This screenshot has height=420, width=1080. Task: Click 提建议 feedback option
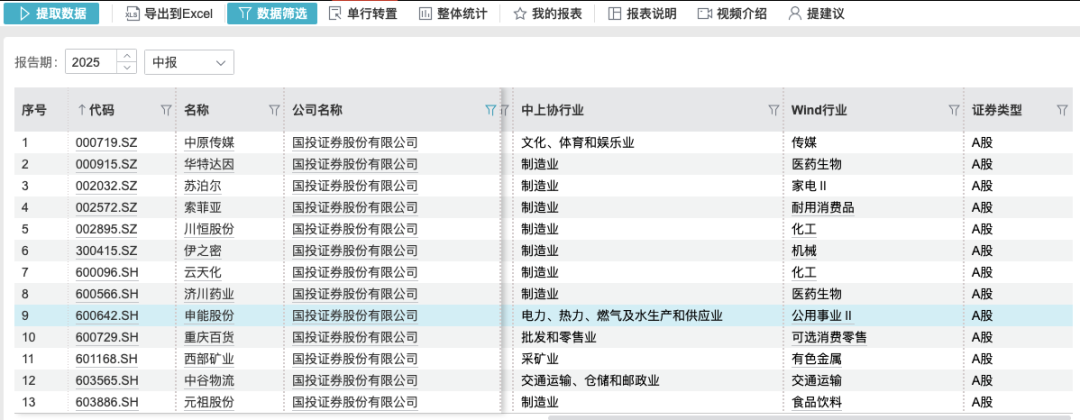pos(795,14)
